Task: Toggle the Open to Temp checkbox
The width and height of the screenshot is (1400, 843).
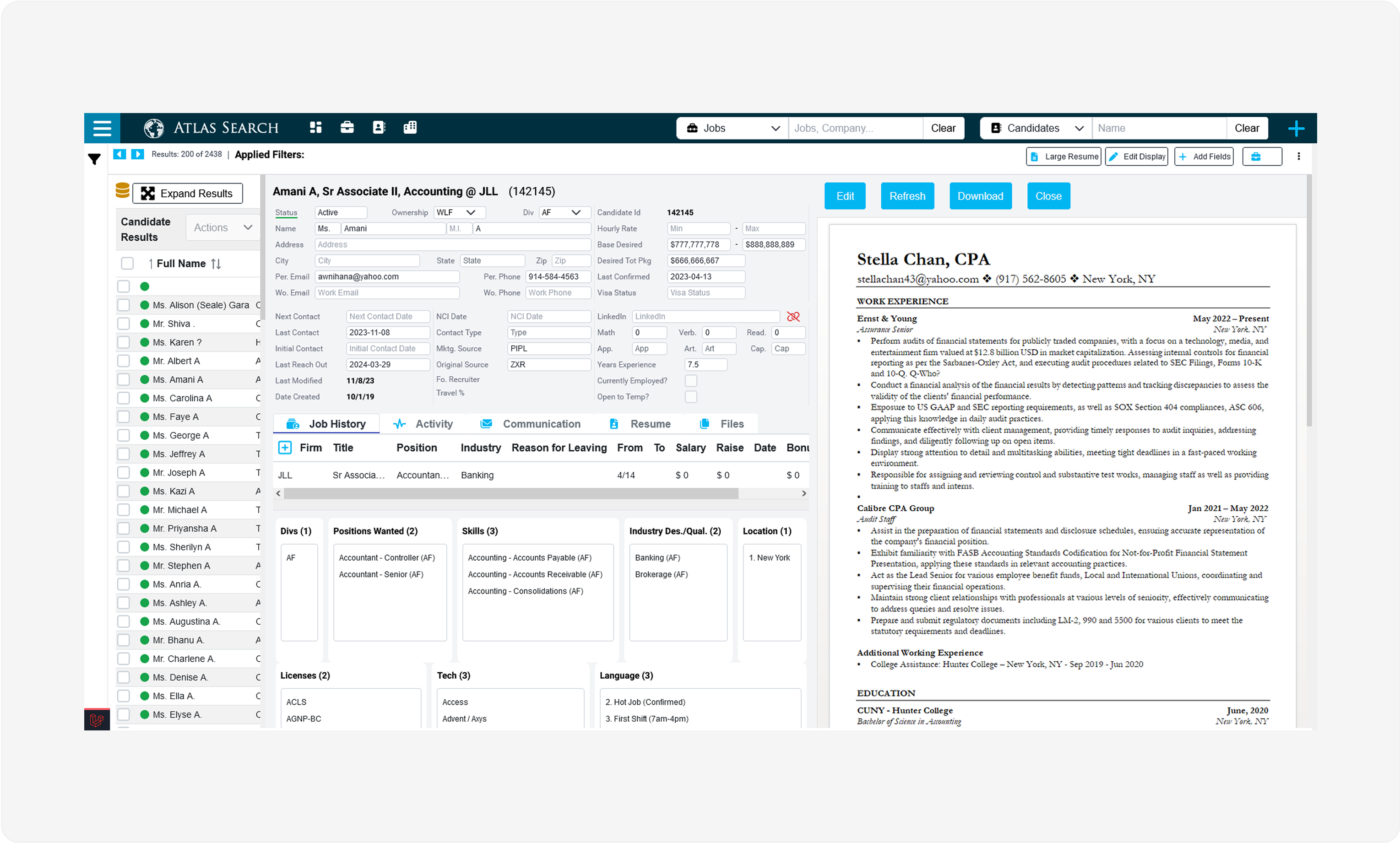Action: pyautogui.click(x=690, y=396)
